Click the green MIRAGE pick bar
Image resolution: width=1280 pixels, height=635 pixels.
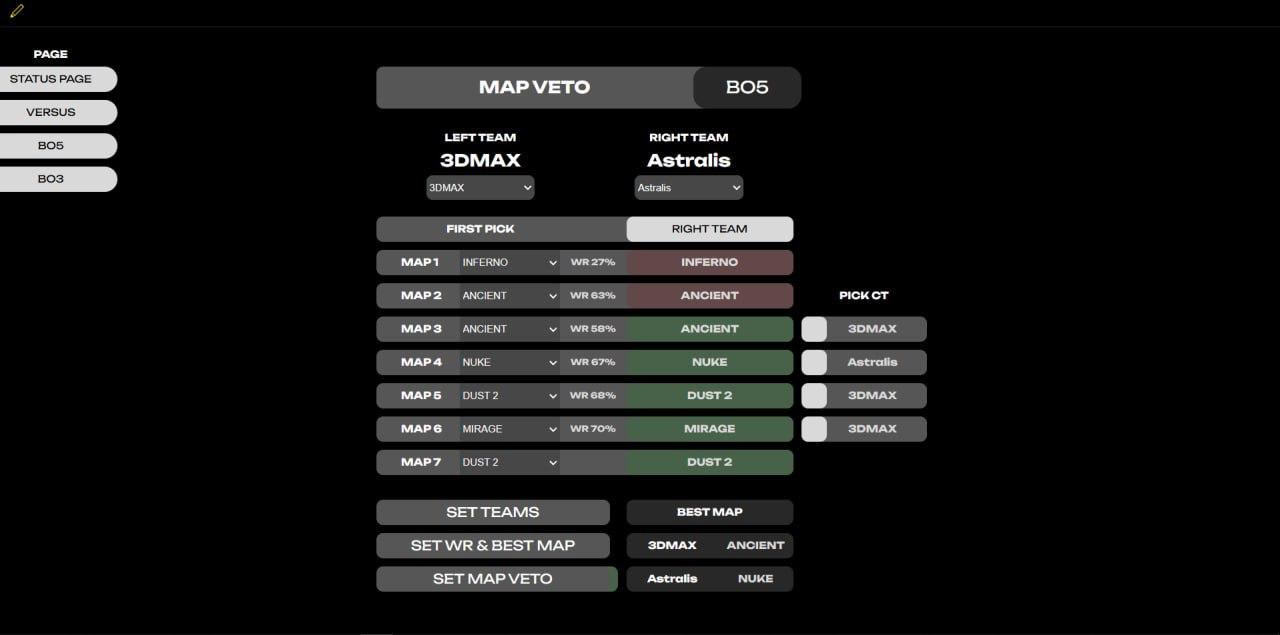click(x=710, y=429)
